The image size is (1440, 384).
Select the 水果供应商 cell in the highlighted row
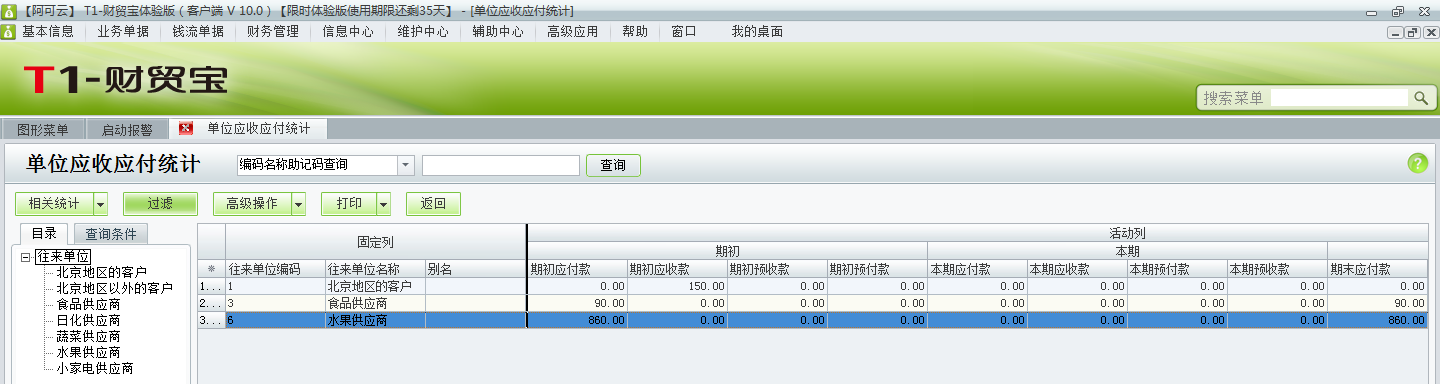click(375, 320)
